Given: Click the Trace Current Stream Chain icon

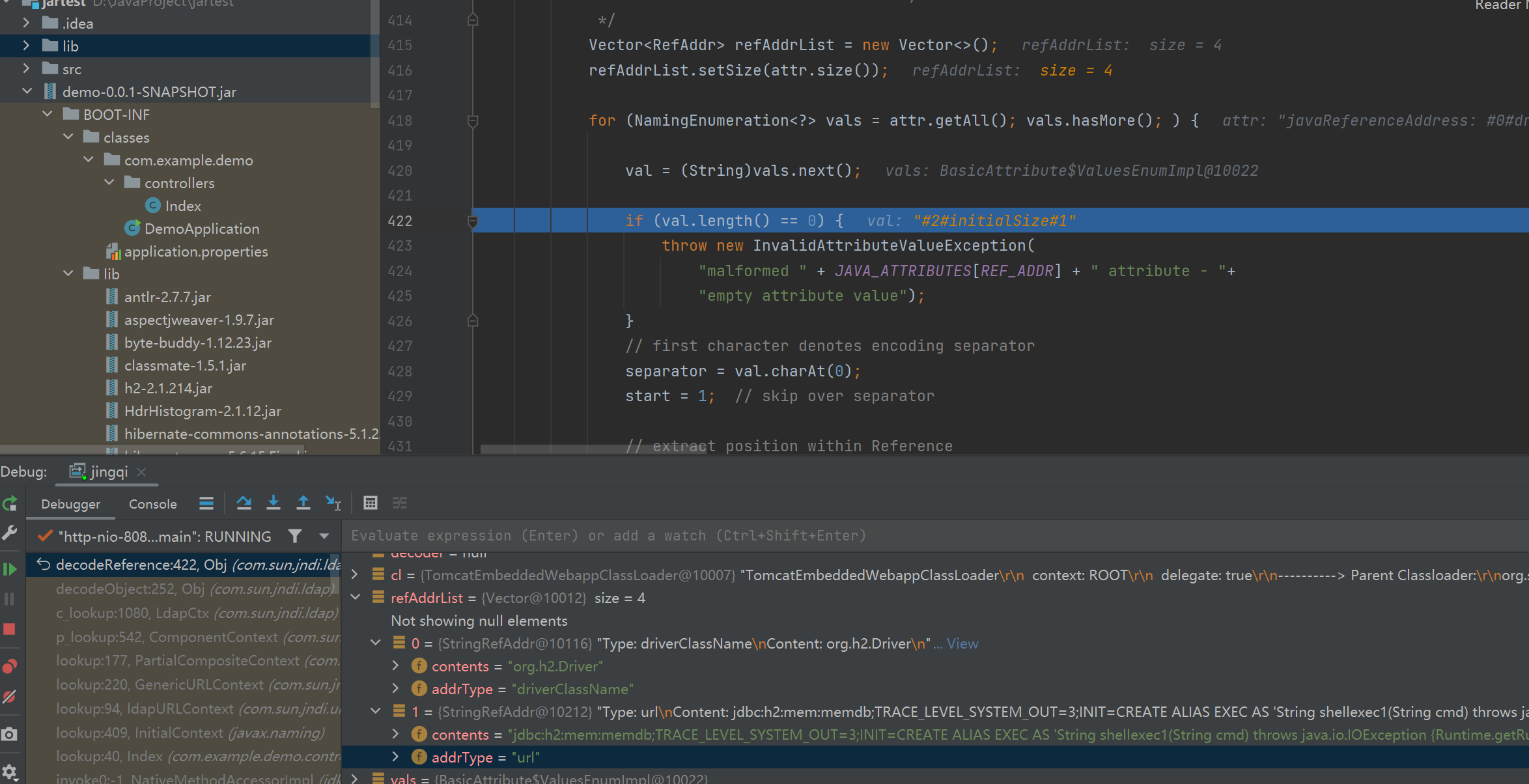Looking at the screenshot, I should tap(400, 503).
